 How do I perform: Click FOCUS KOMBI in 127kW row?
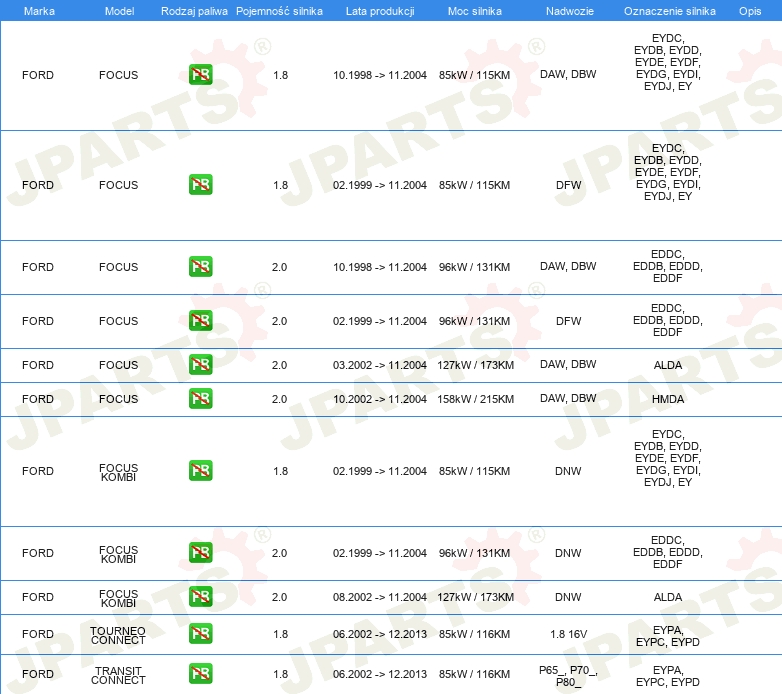coord(118,598)
